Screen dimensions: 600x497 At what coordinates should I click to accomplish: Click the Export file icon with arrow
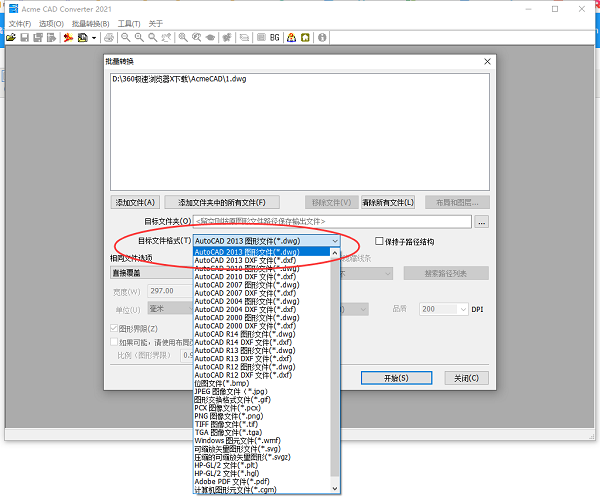click(x=51, y=37)
